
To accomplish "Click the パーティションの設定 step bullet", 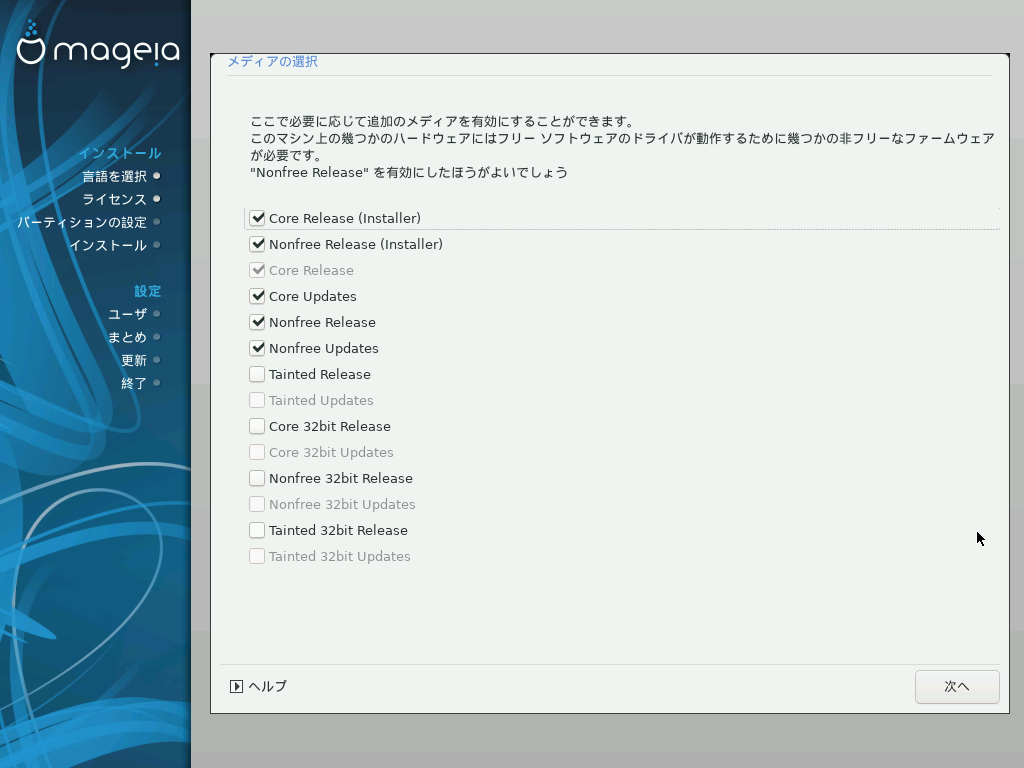I will coord(157,222).
